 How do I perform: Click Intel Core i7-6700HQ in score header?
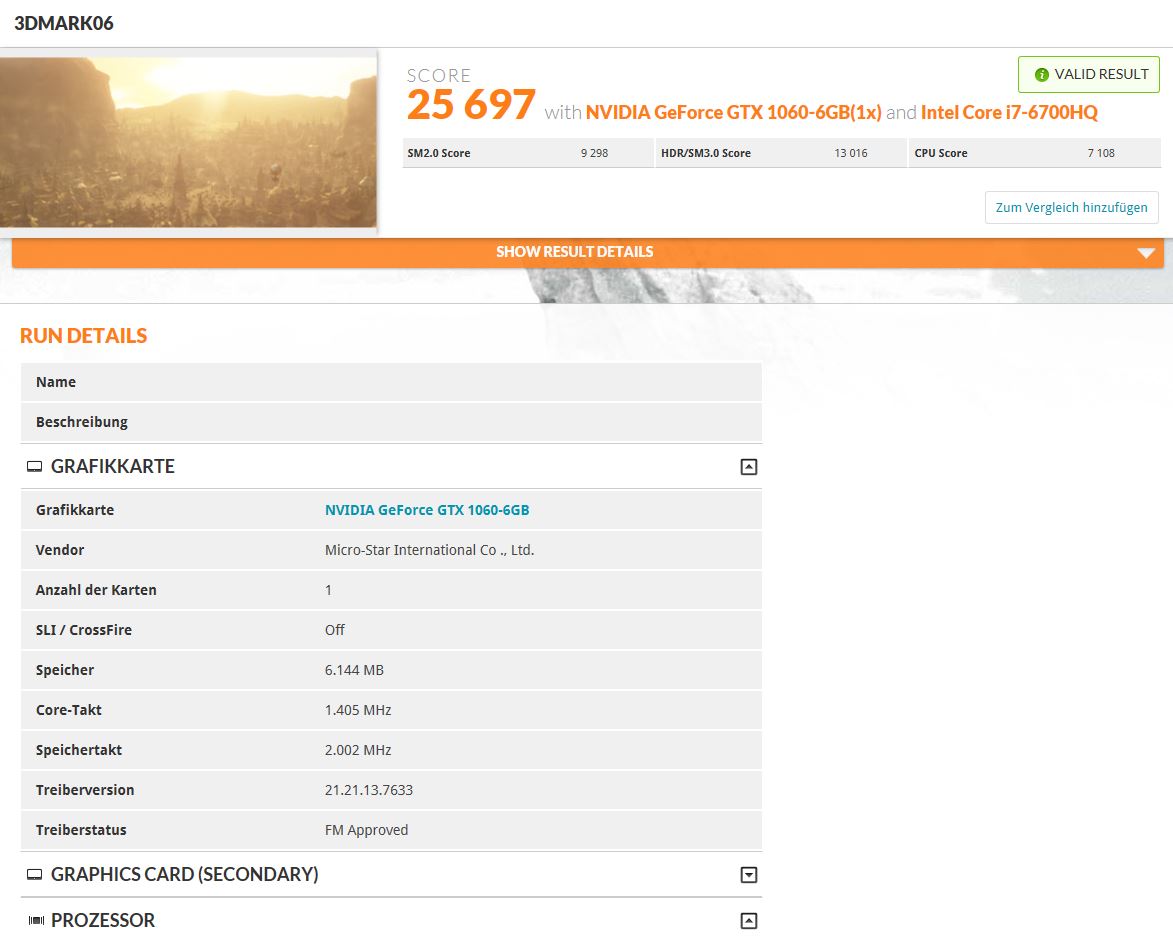[x=1009, y=112]
